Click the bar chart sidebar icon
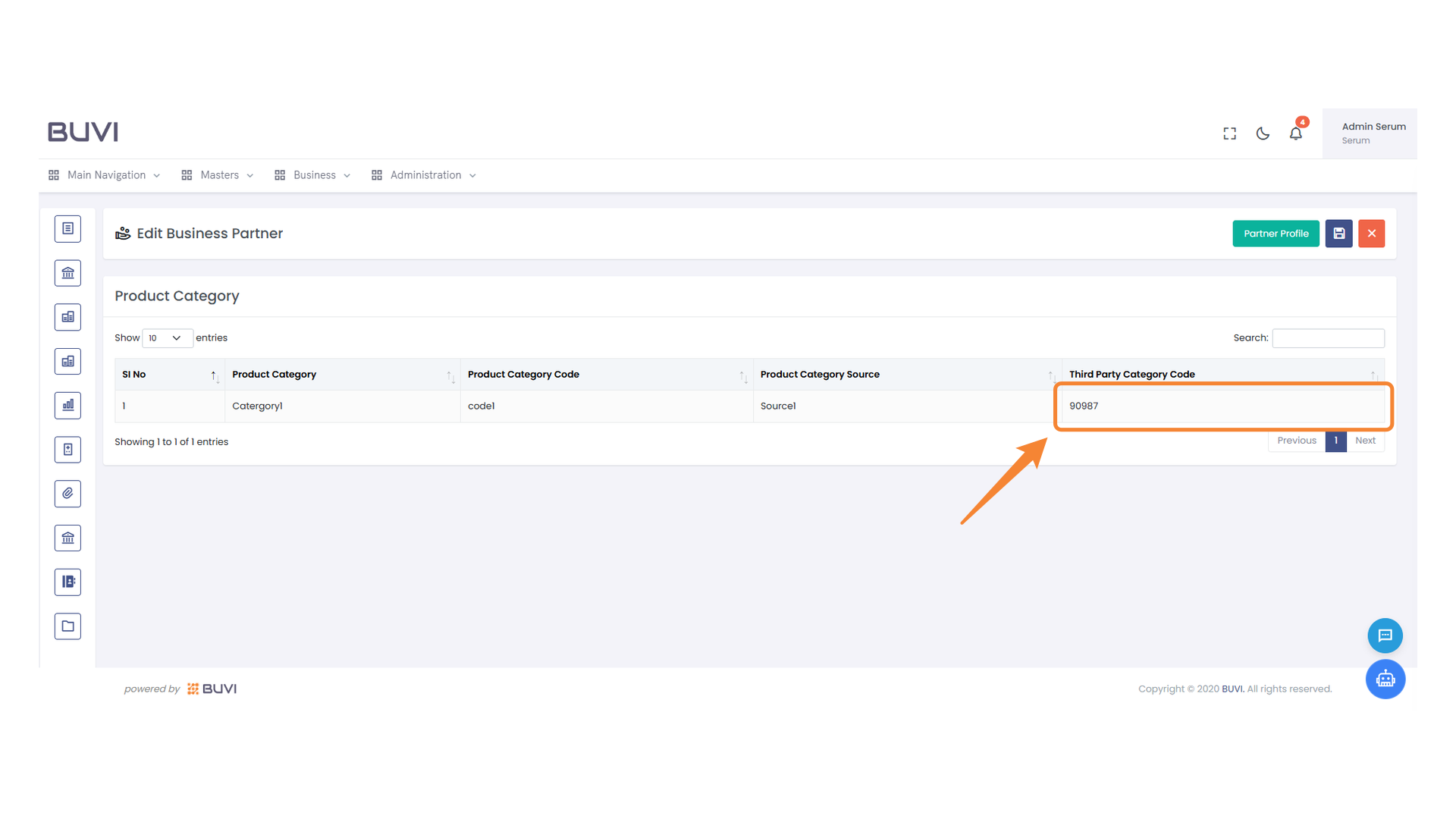1456x819 pixels. (67, 405)
